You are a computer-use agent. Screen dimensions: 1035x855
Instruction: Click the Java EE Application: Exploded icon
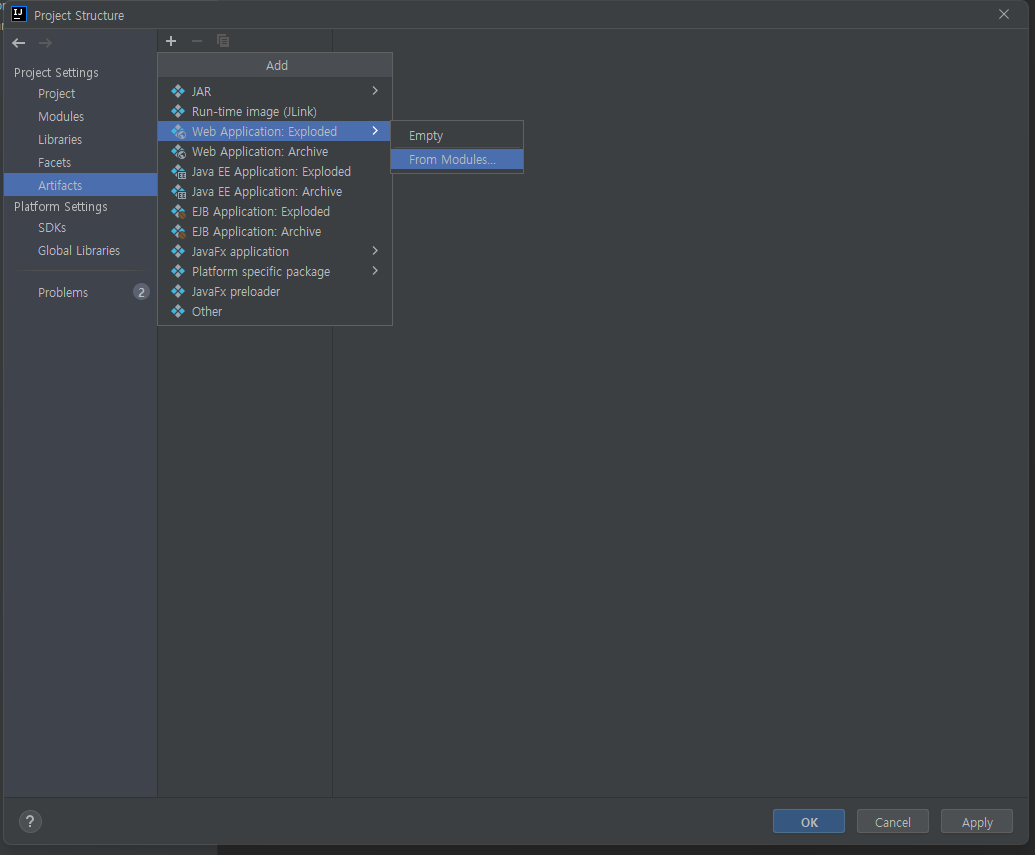pos(178,172)
